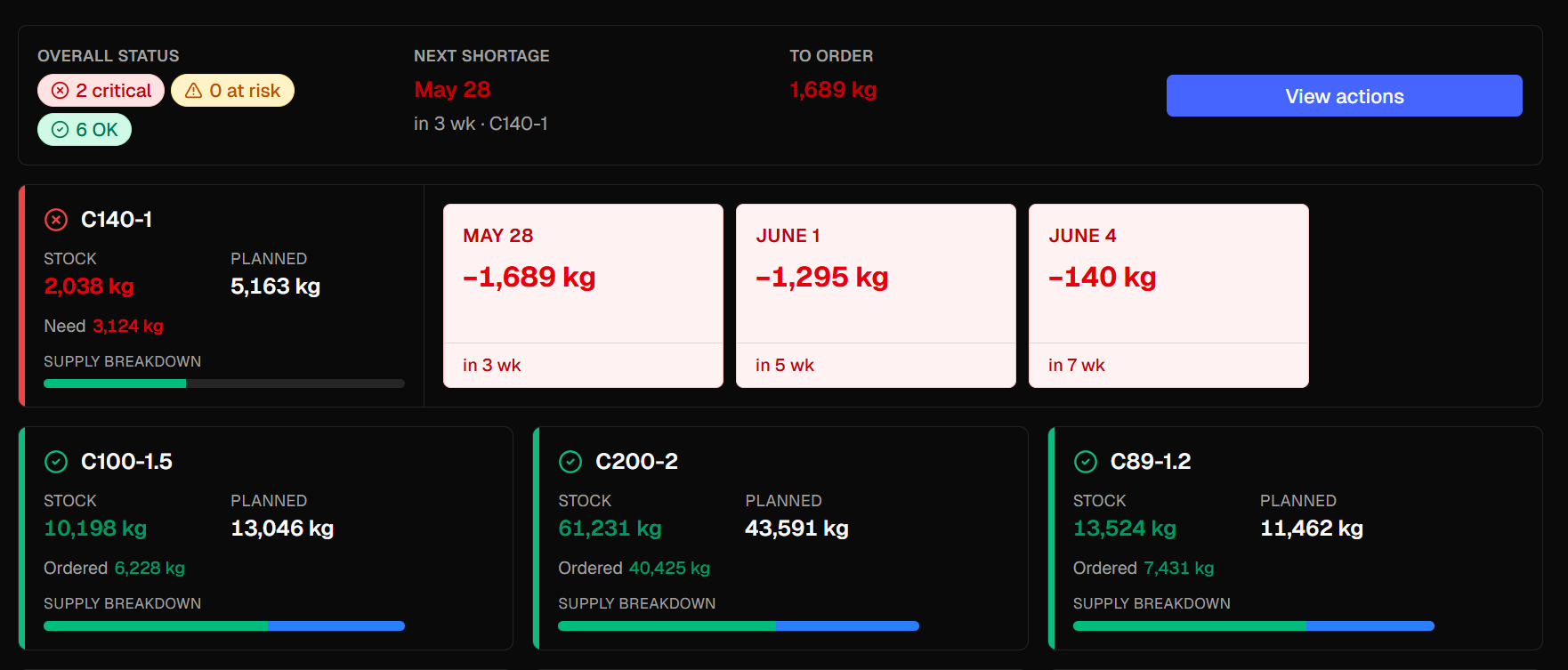Open the JUNE 1 shortage card
Viewport: 1568px width, 670px height.
click(x=876, y=296)
